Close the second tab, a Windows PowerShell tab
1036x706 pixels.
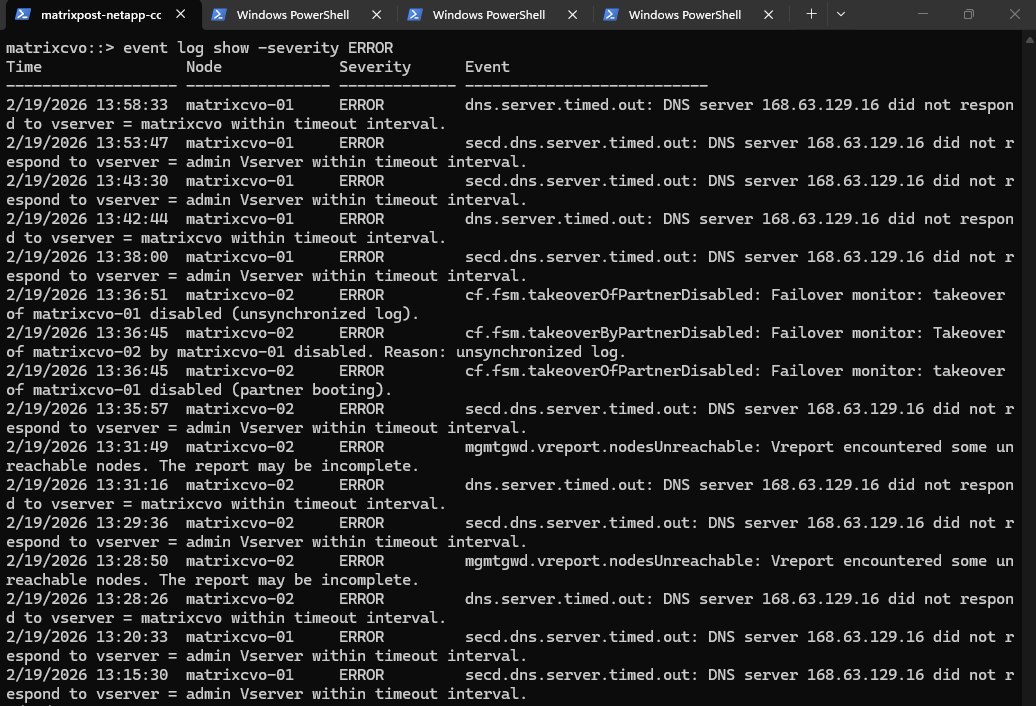[377, 15]
